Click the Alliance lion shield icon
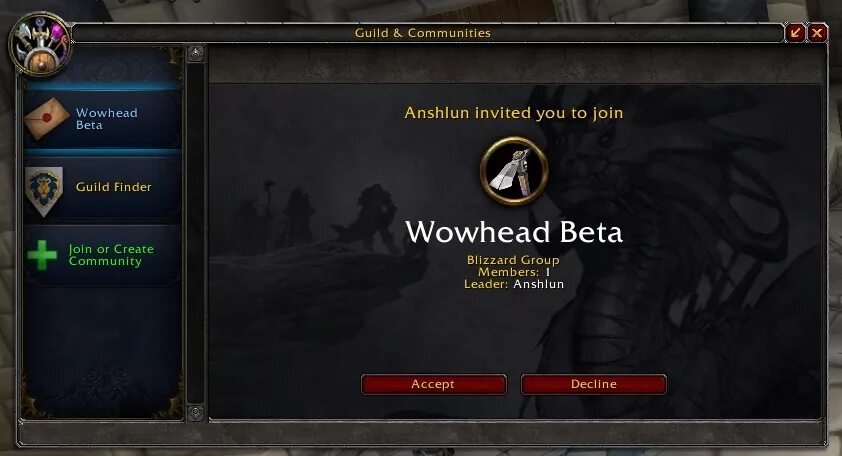 click(x=44, y=191)
